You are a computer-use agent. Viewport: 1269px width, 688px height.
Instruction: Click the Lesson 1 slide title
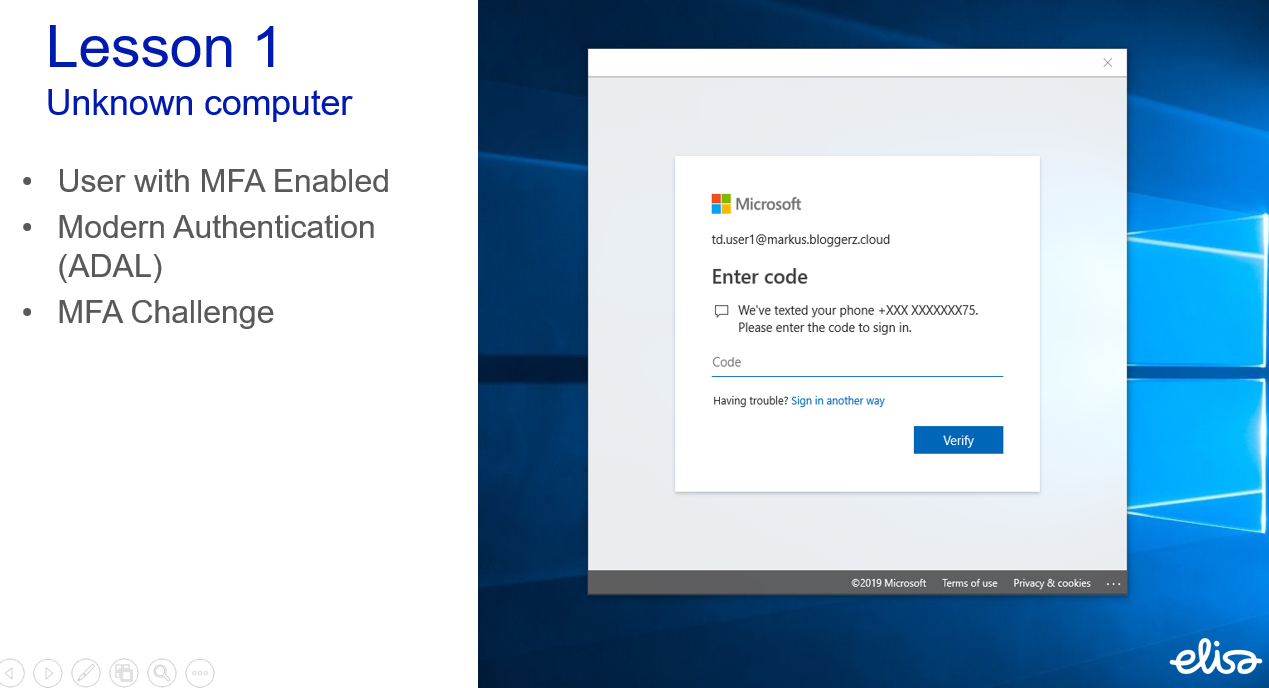click(x=162, y=46)
